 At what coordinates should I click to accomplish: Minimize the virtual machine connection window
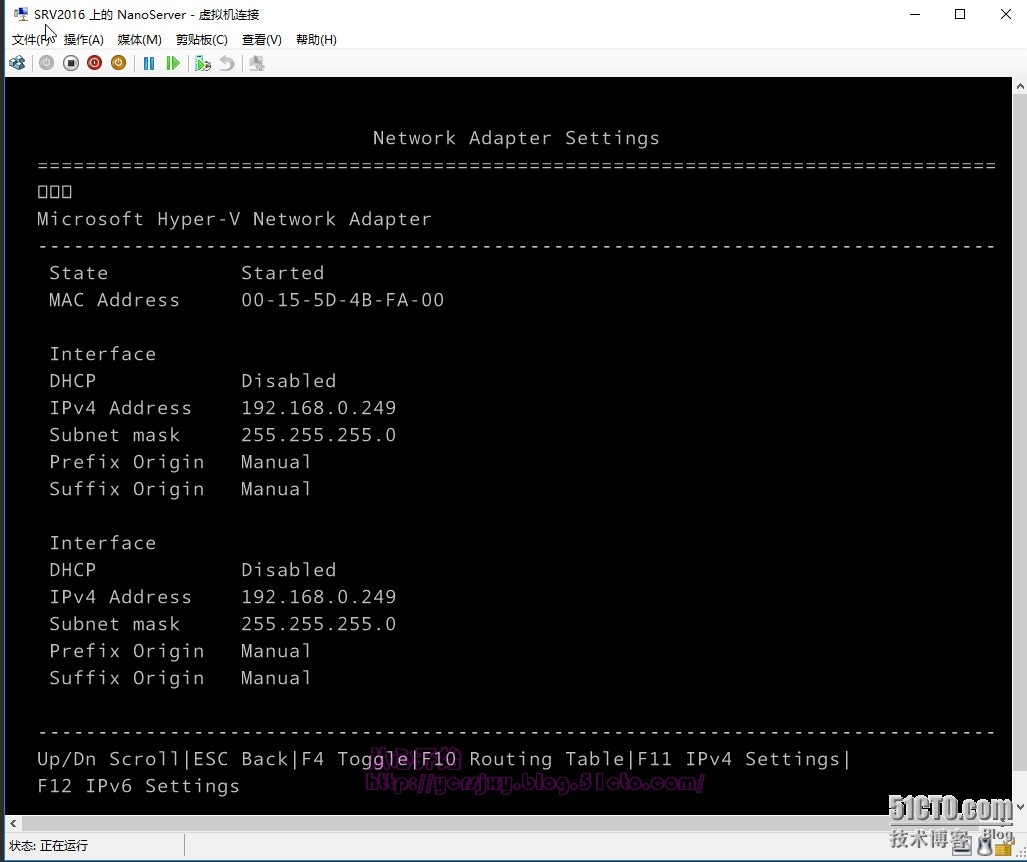[915, 14]
